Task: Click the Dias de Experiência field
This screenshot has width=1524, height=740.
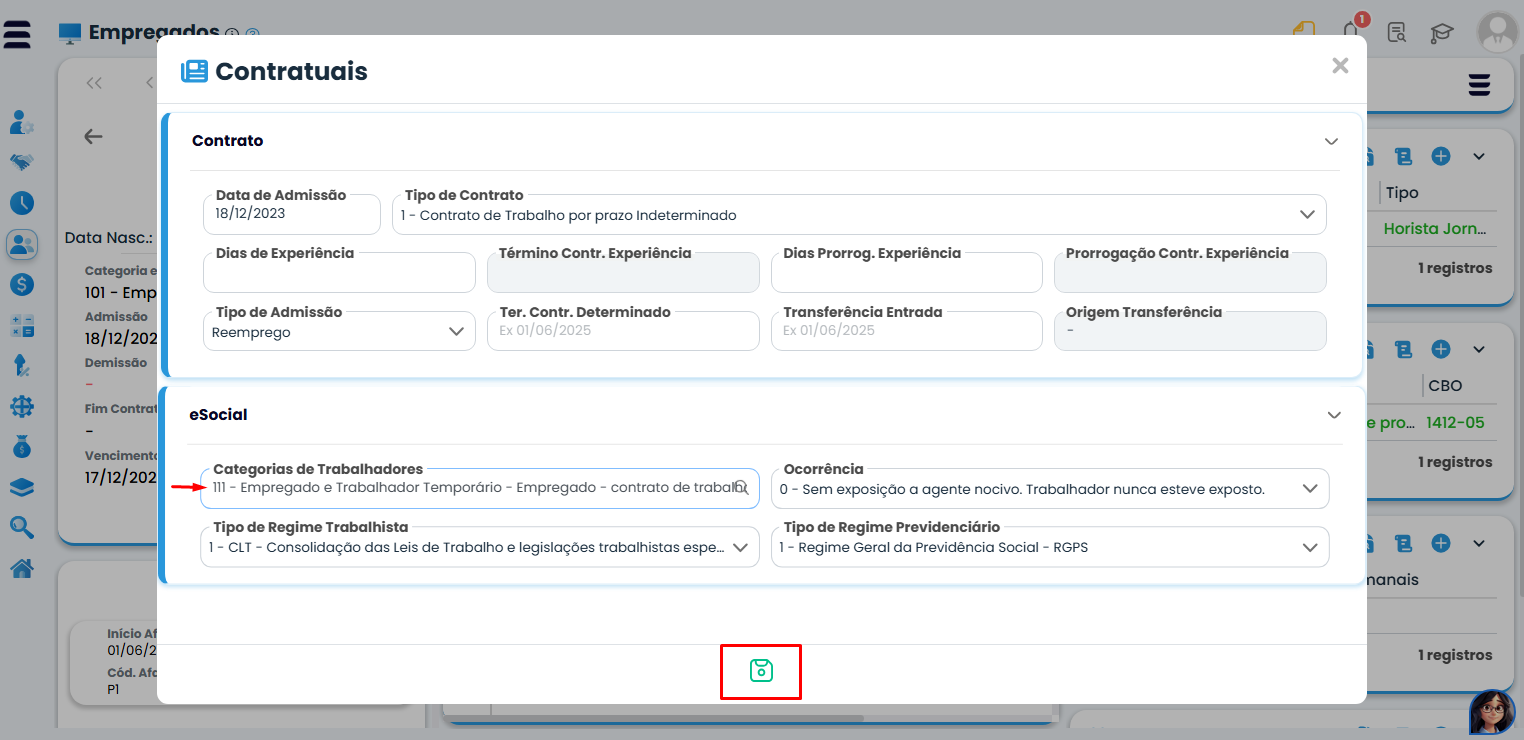Action: pyautogui.click(x=339, y=273)
